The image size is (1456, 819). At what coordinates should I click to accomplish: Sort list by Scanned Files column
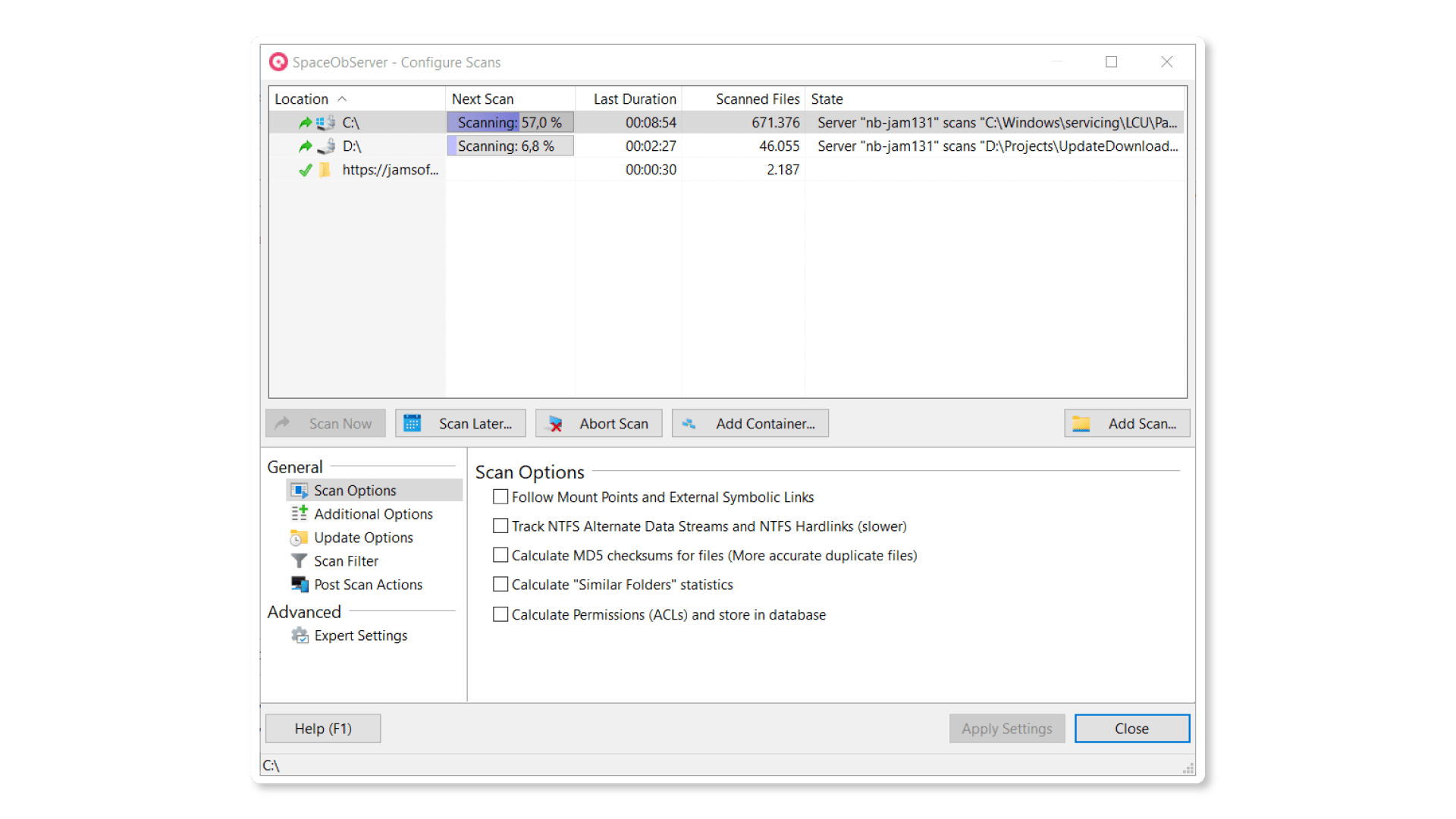click(x=757, y=99)
